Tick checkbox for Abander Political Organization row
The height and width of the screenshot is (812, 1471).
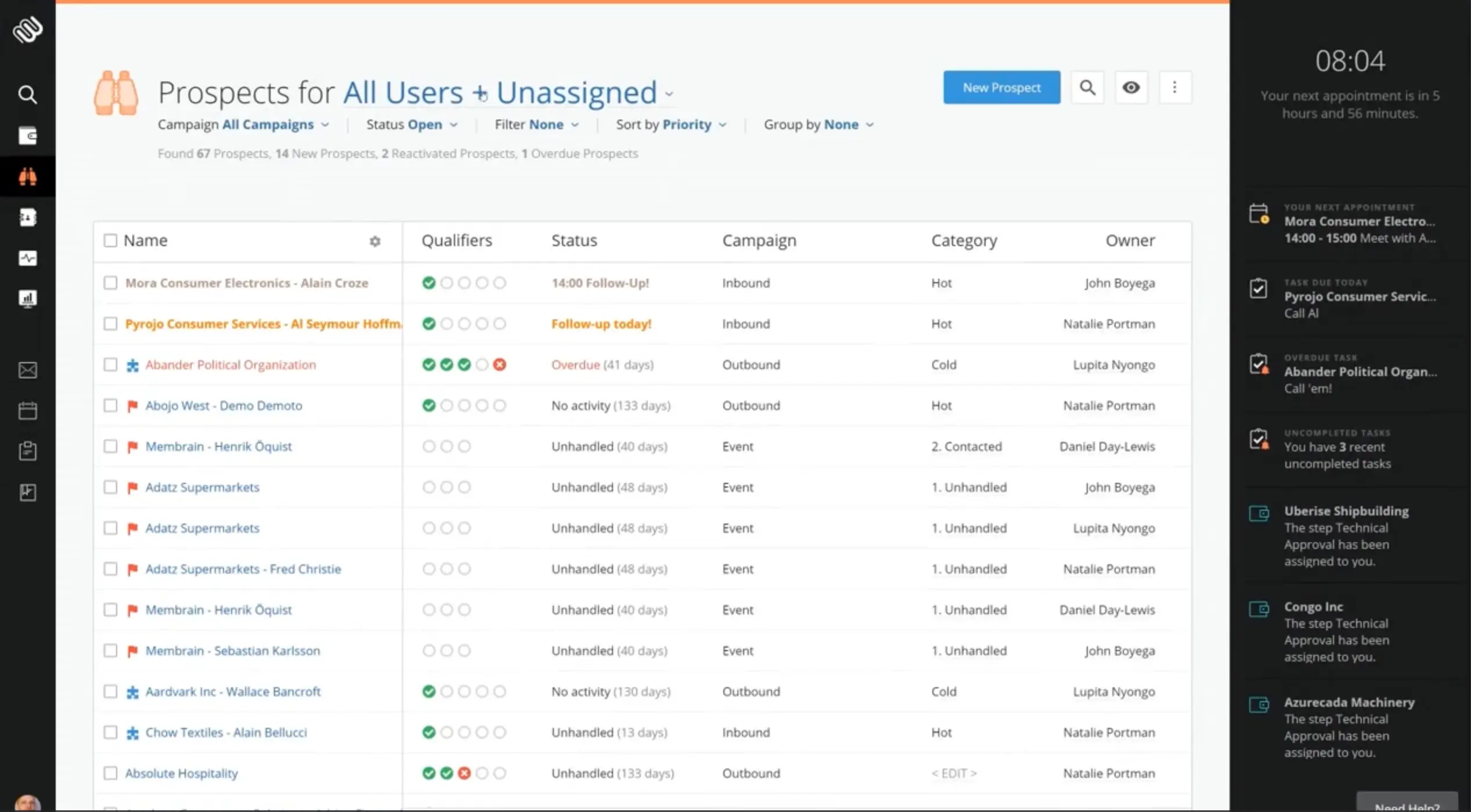coord(110,365)
